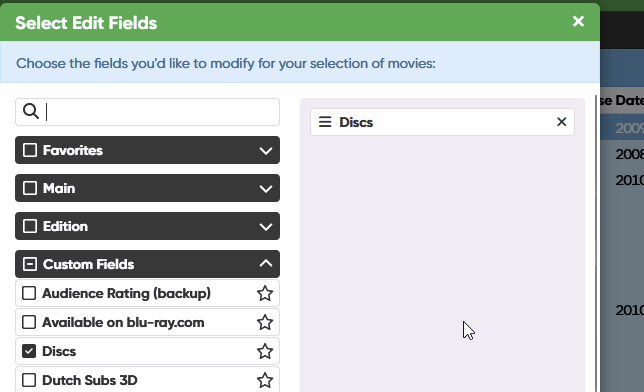Uncheck the Discs checkbox

coord(29,351)
